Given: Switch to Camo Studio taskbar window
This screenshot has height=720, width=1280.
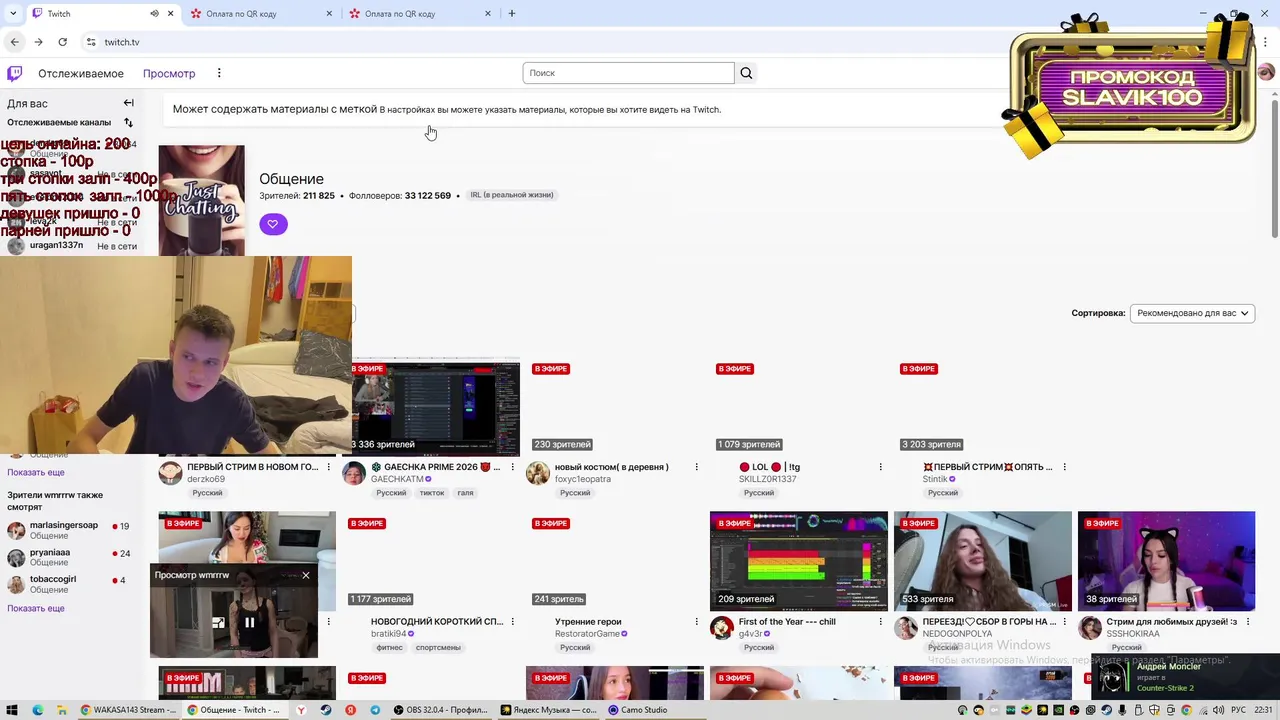Looking at the screenshot, I should (639, 710).
